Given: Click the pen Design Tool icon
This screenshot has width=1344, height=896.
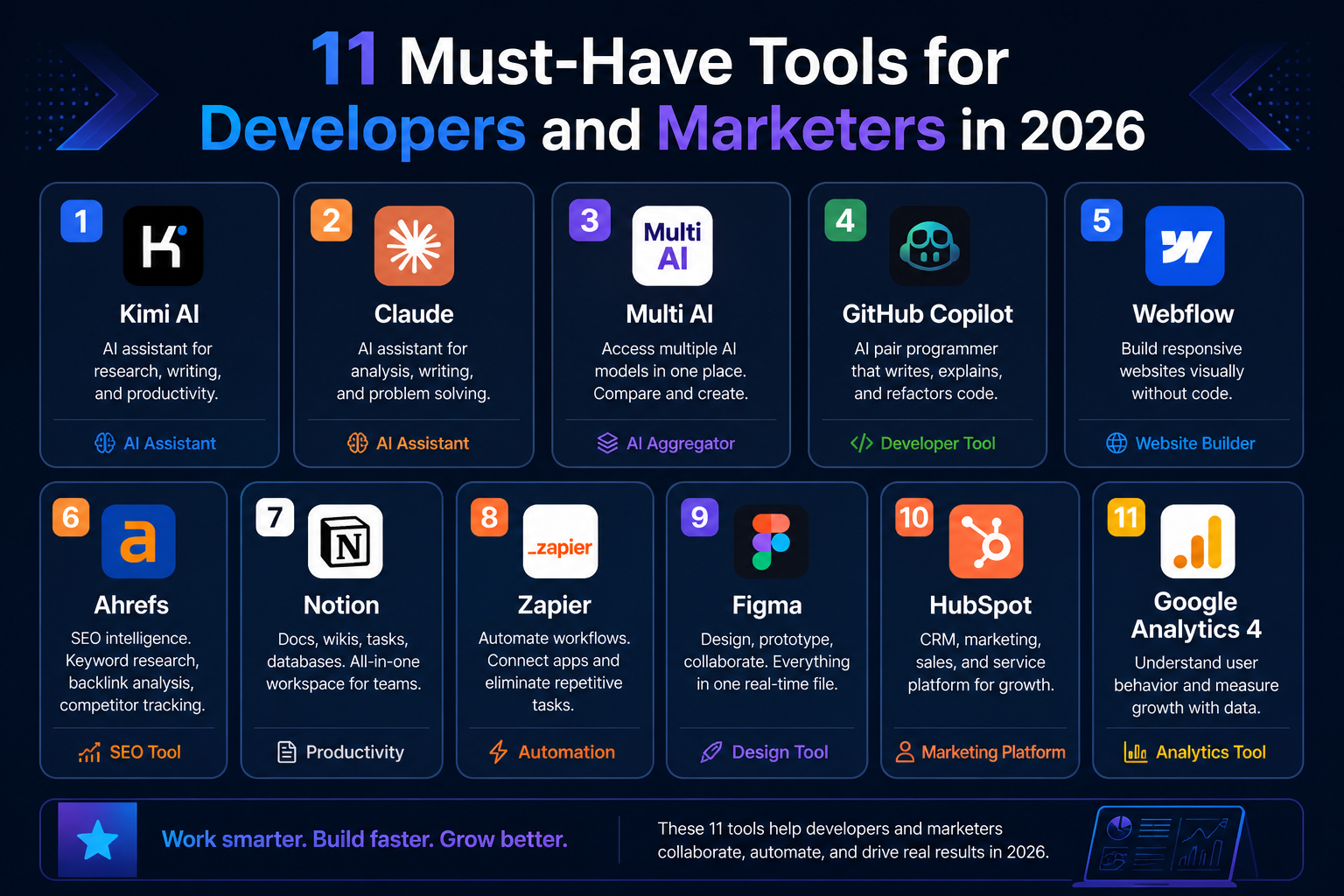Looking at the screenshot, I should coord(711,752).
